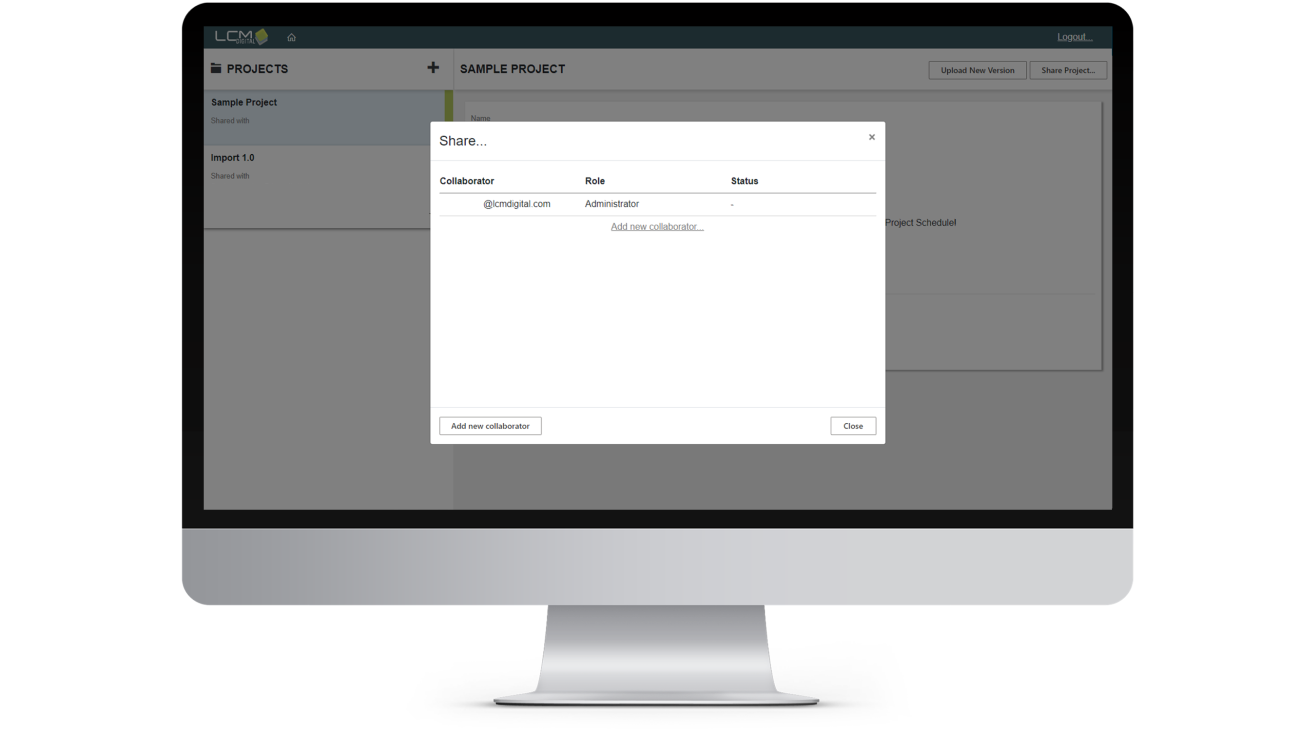The height and width of the screenshot is (731, 1300).
Task: Click the LCM Digital logo
Action: 241,37
